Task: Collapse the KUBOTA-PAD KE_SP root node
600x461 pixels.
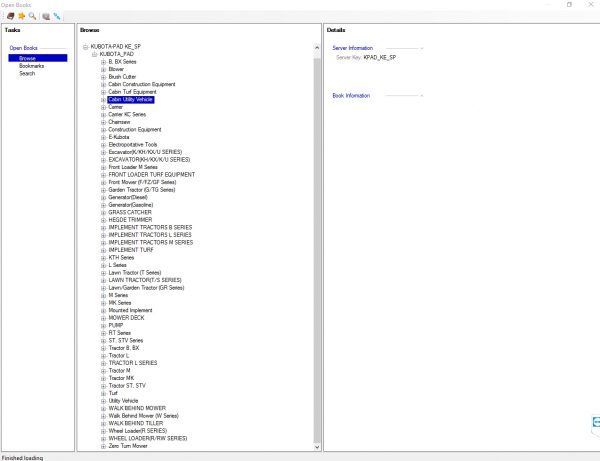Action: pos(86,47)
